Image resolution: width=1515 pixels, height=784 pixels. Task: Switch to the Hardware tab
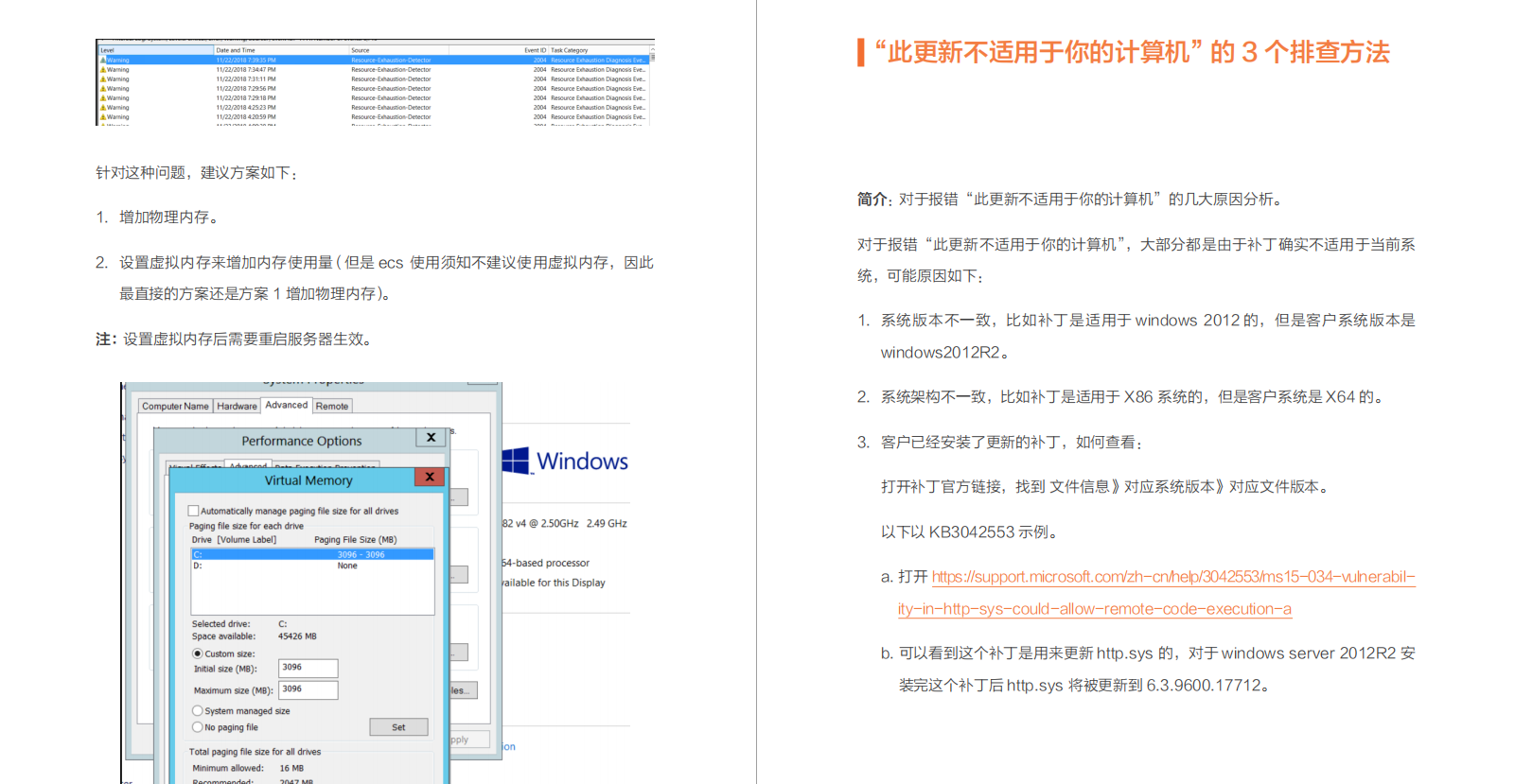[237, 407]
